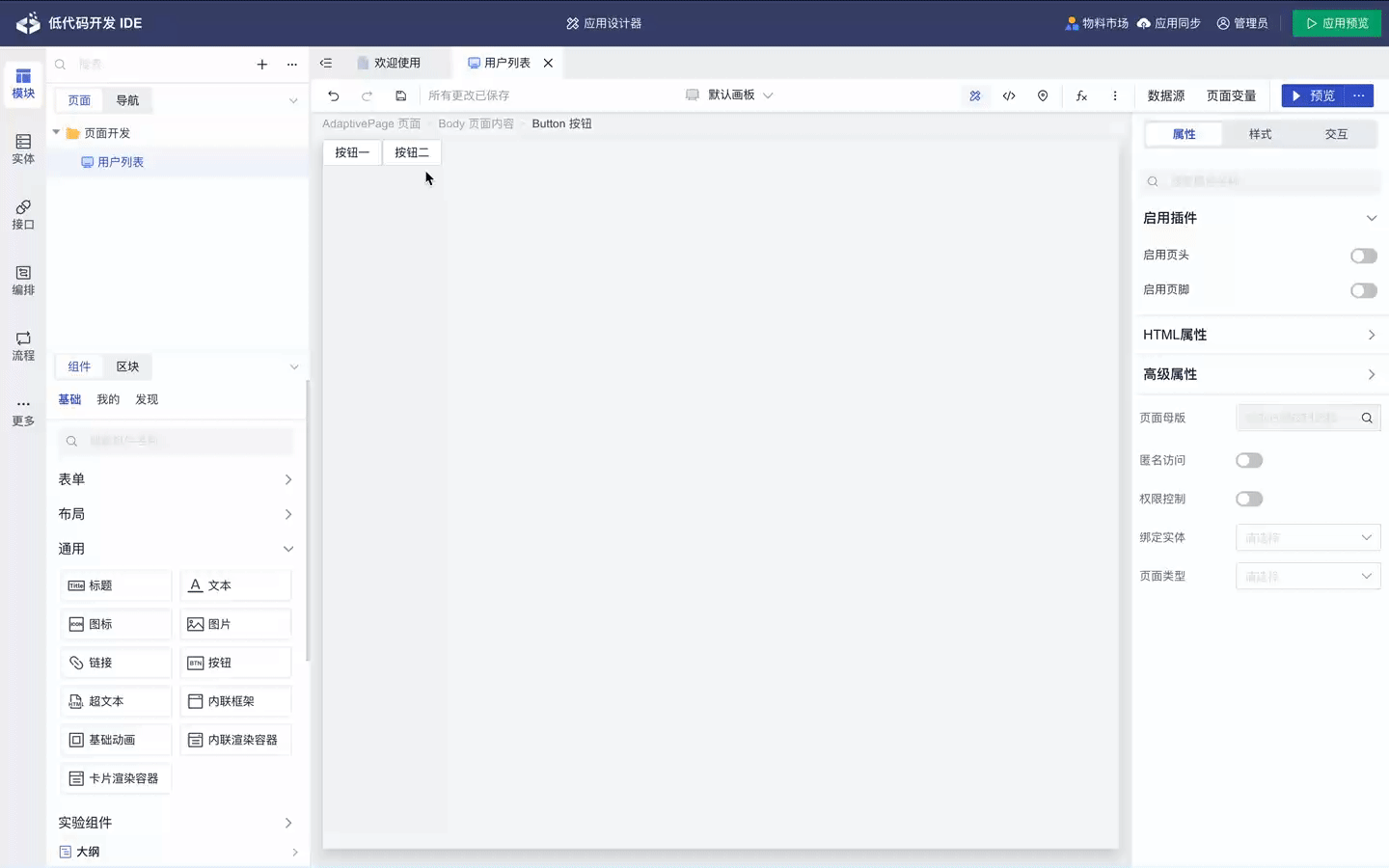The width and height of the screenshot is (1389, 868).
Task: Switch to the 区块 tab
Action: [x=127, y=366]
